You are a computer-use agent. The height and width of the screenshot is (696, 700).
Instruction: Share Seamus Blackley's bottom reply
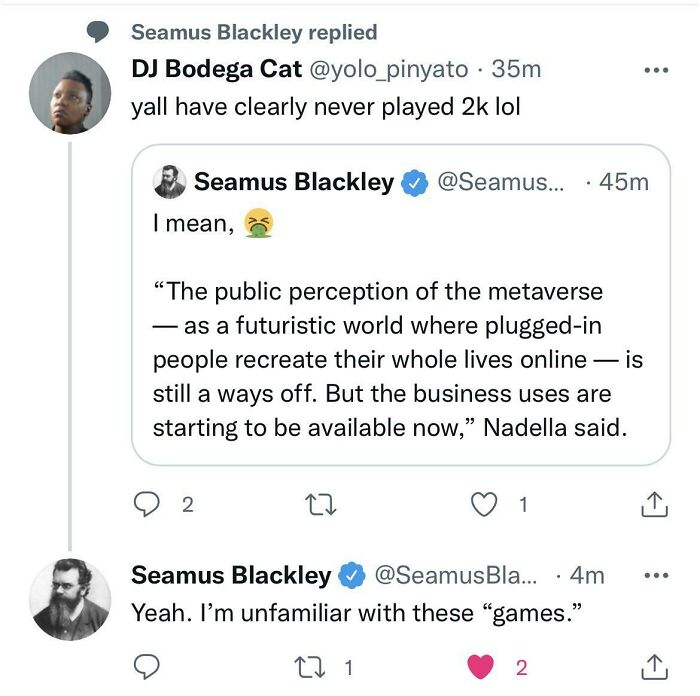click(653, 665)
